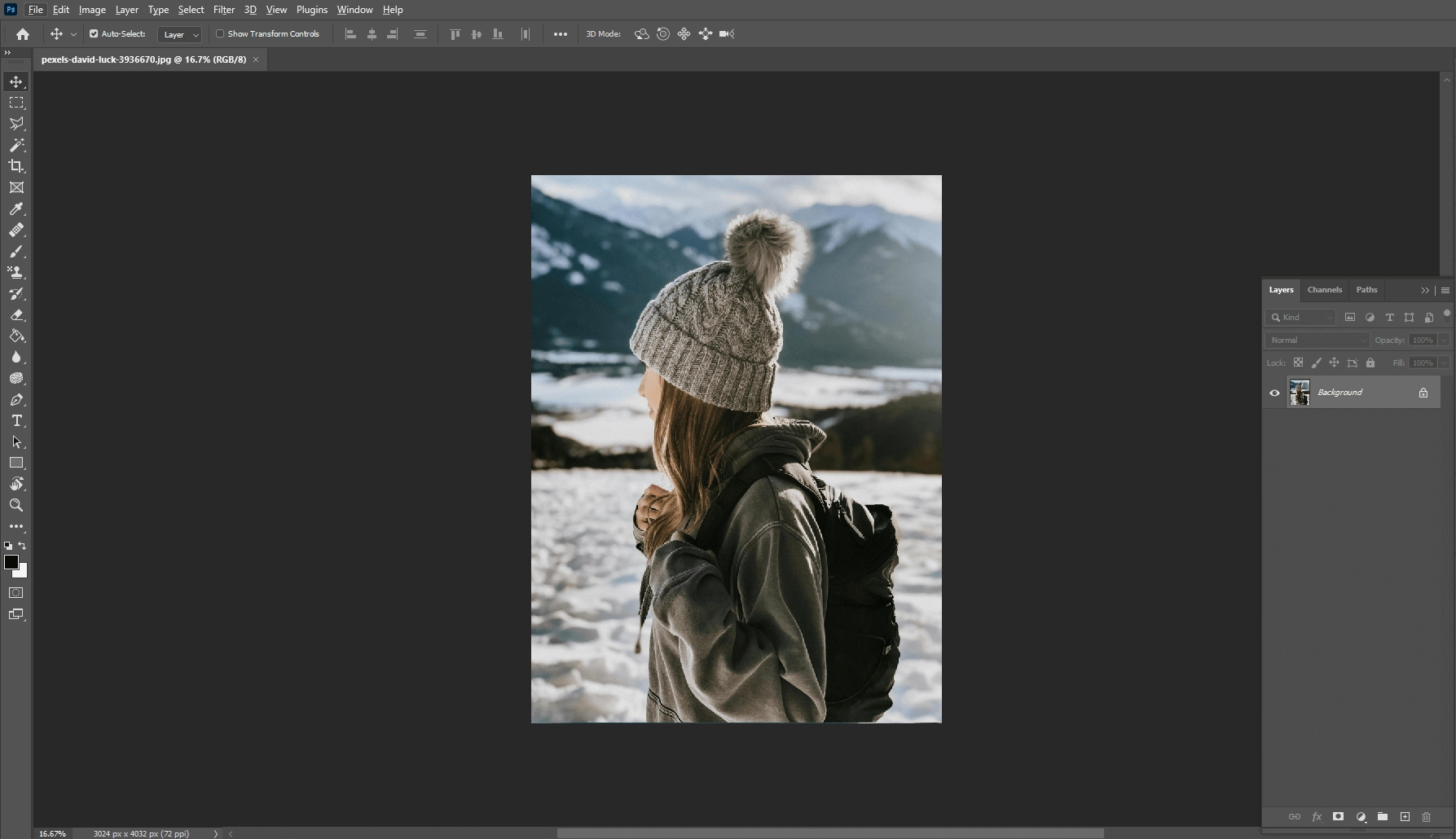Select the Eraser tool
Viewport: 1456px width, 839px height.
(16, 314)
